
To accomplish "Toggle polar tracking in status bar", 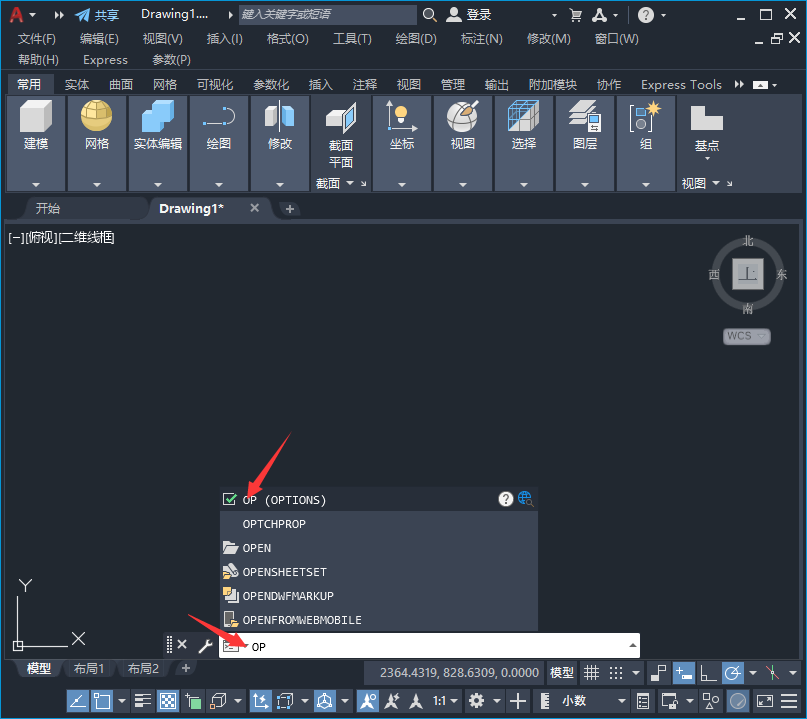I will click(x=732, y=672).
